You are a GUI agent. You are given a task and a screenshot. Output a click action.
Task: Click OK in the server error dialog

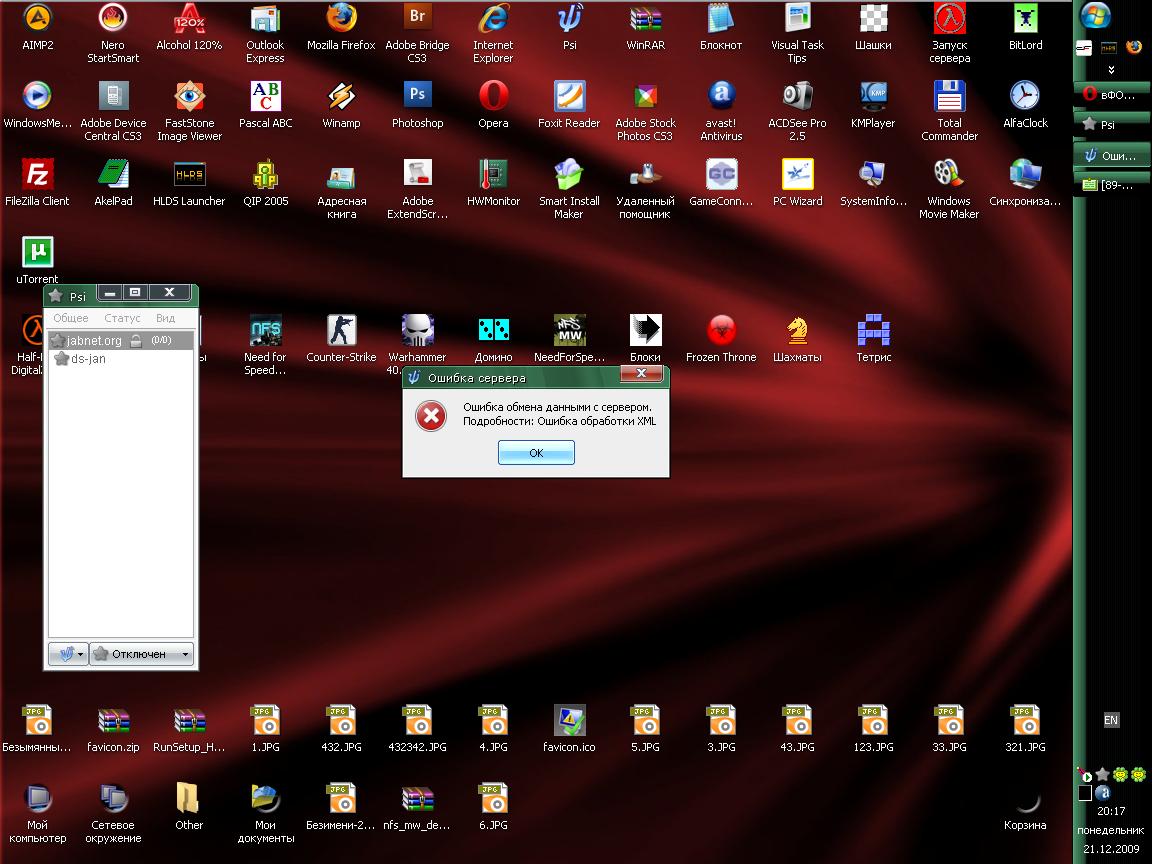(536, 453)
